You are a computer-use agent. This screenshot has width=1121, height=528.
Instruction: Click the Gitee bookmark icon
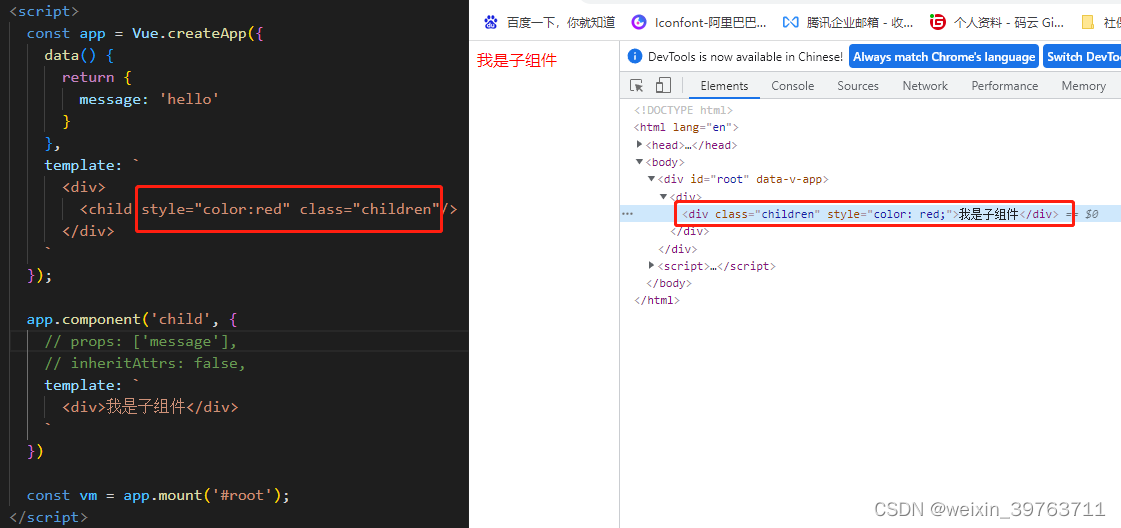pyautogui.click(x=937, y=22)
